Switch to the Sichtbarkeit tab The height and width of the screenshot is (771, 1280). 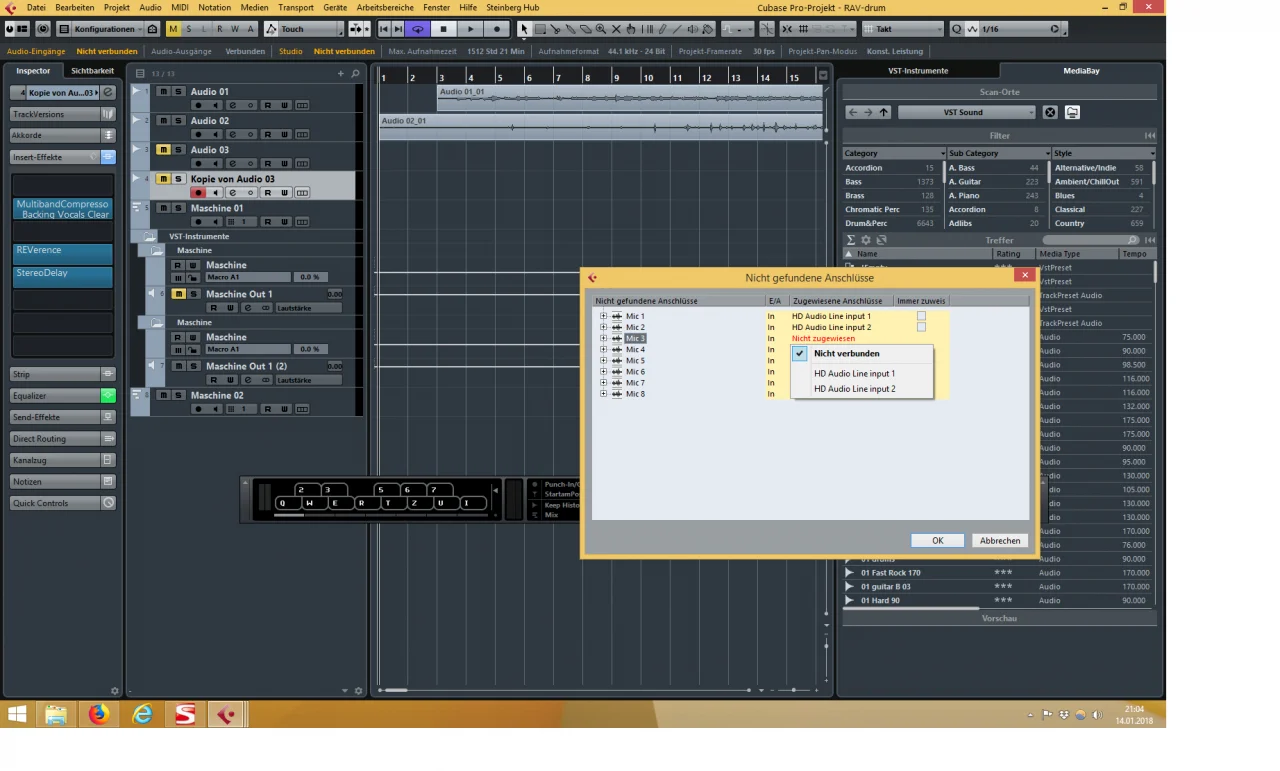pyautogui.click(x=92, y=71)
